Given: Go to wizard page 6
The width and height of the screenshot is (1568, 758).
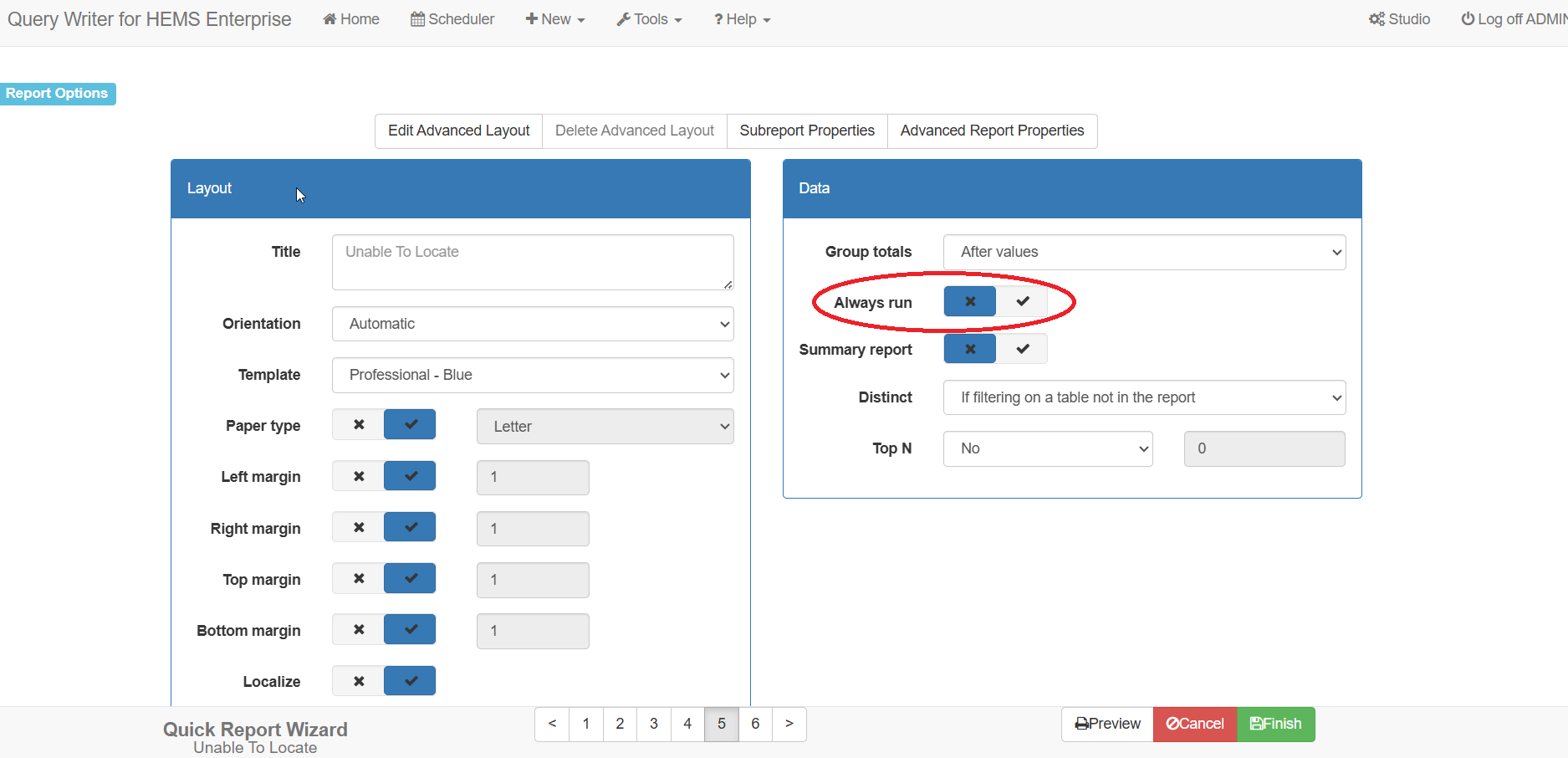Looking at the screenshot, I should point(755,725).
